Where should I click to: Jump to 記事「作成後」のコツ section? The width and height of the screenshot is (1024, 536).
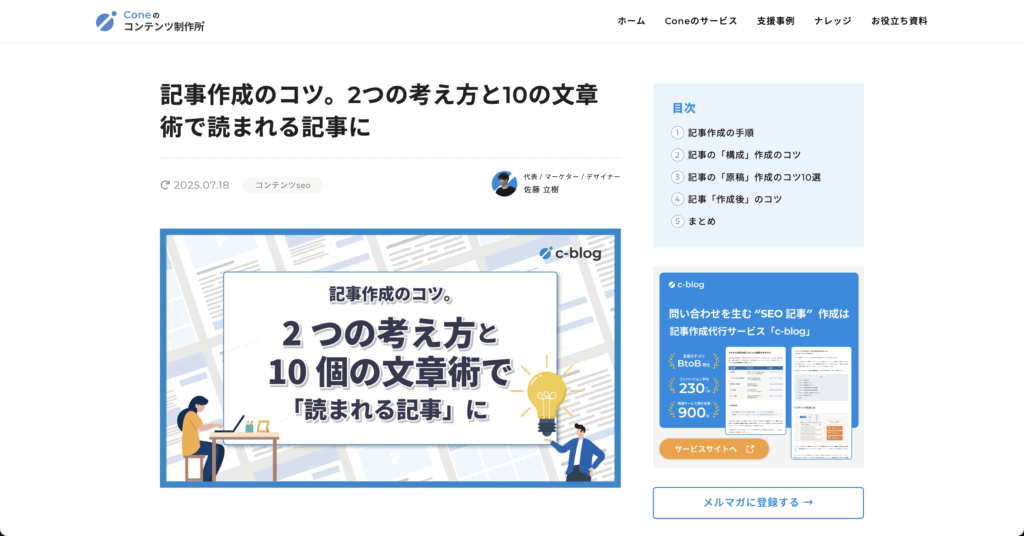pyautogui.click(x=735, y=199)
